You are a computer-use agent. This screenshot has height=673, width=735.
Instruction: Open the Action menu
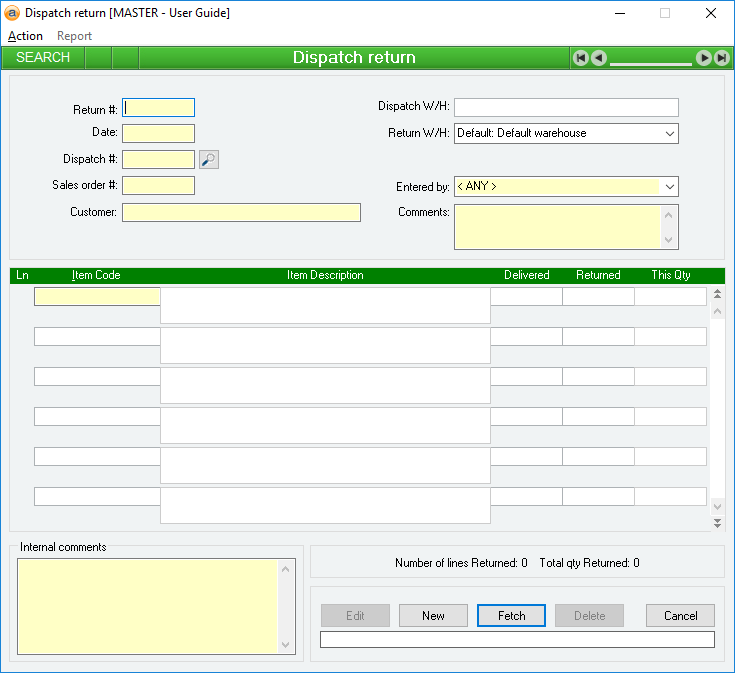(x=25, y=36)
